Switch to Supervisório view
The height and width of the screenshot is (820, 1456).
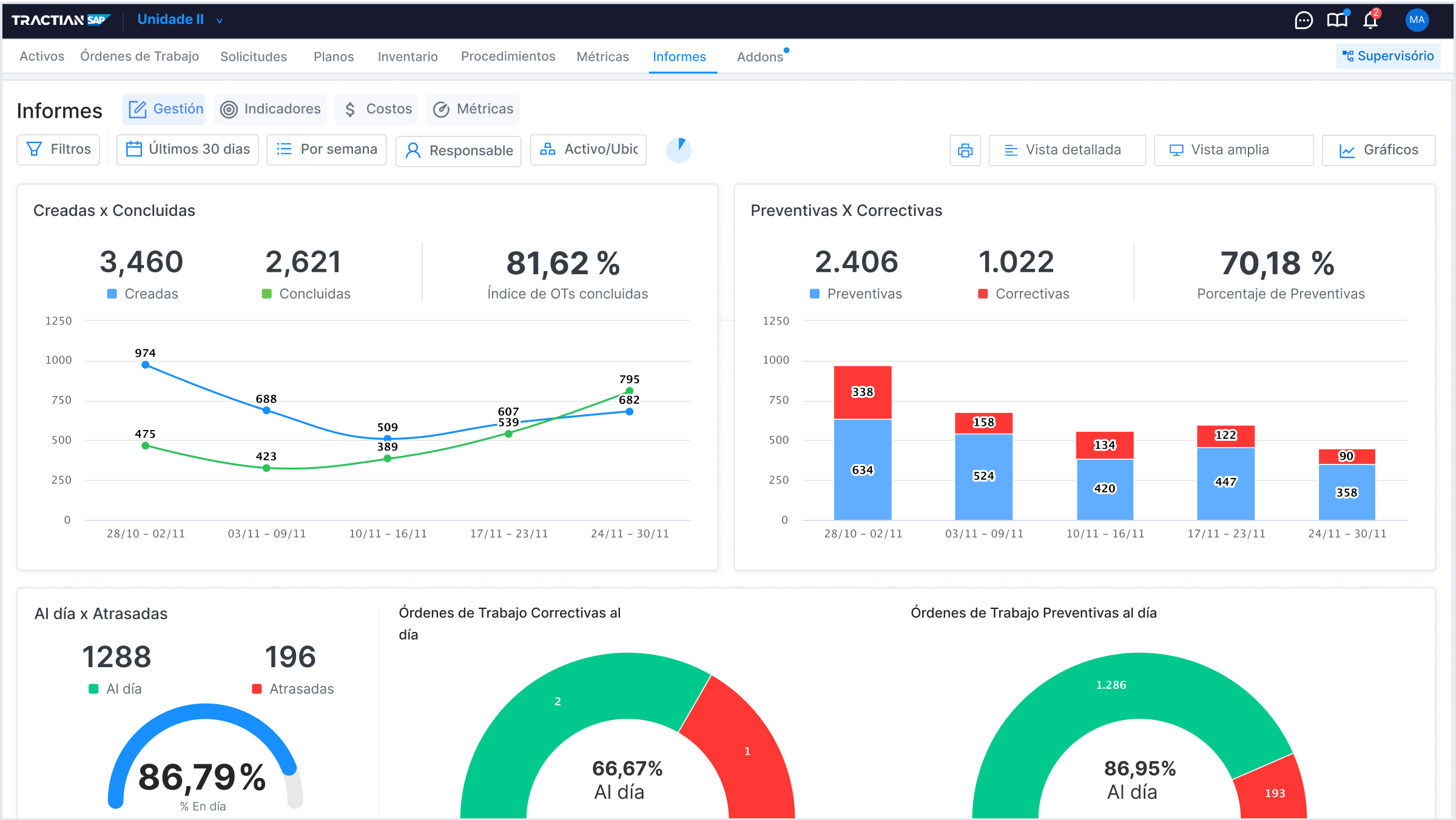(x=1388, y=56)
